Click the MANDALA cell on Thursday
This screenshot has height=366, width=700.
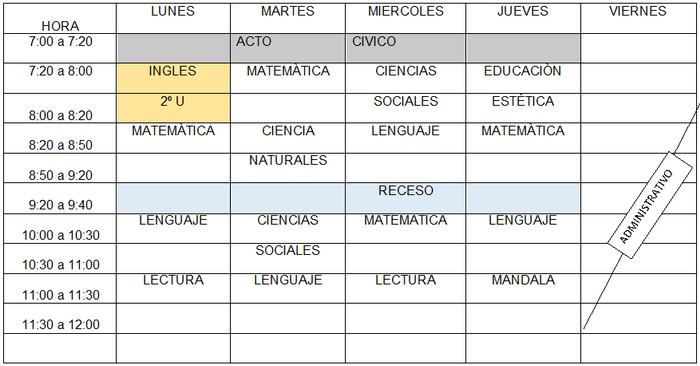point(523,288)
